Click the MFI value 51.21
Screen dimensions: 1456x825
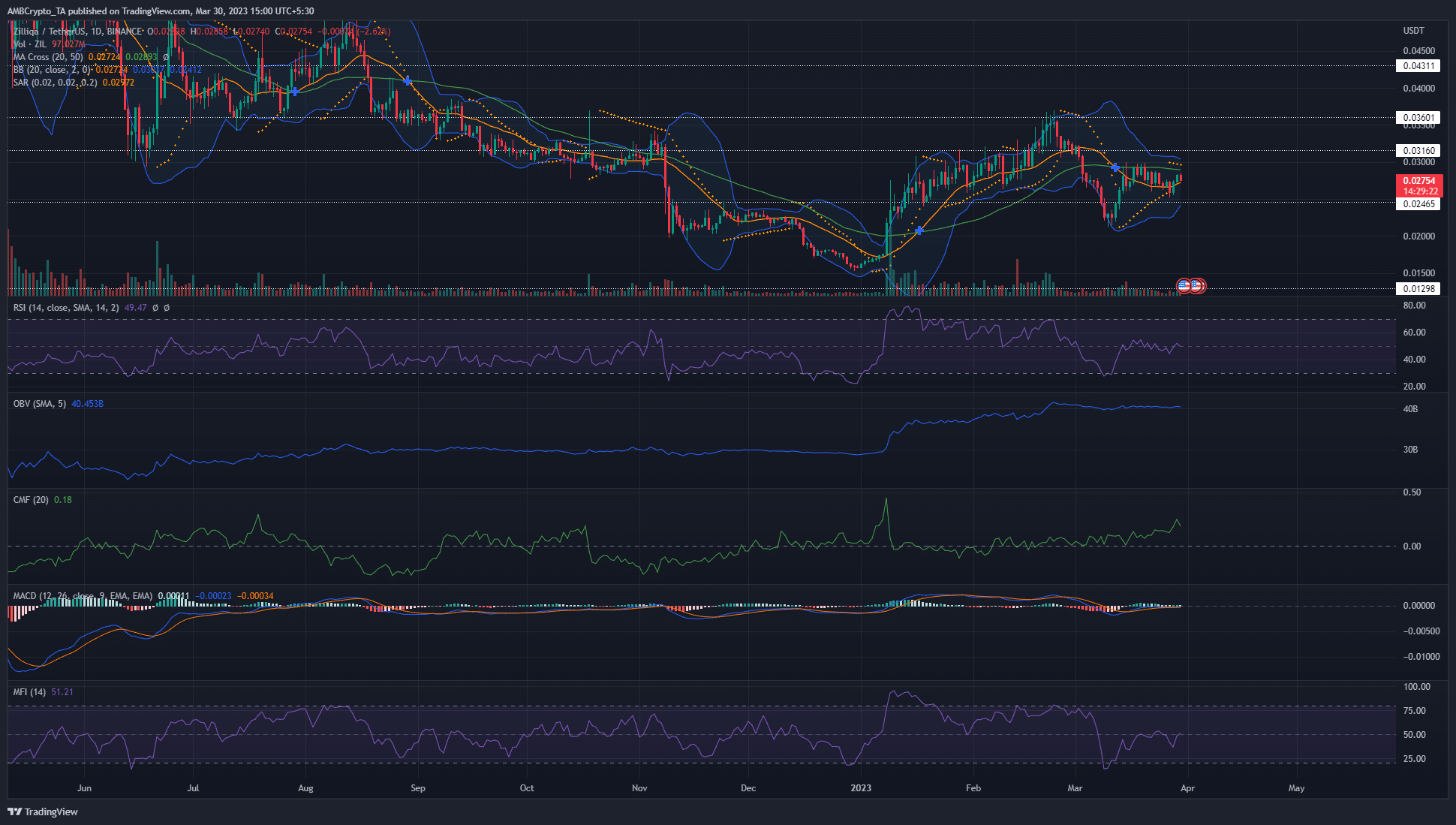(62, 692)
